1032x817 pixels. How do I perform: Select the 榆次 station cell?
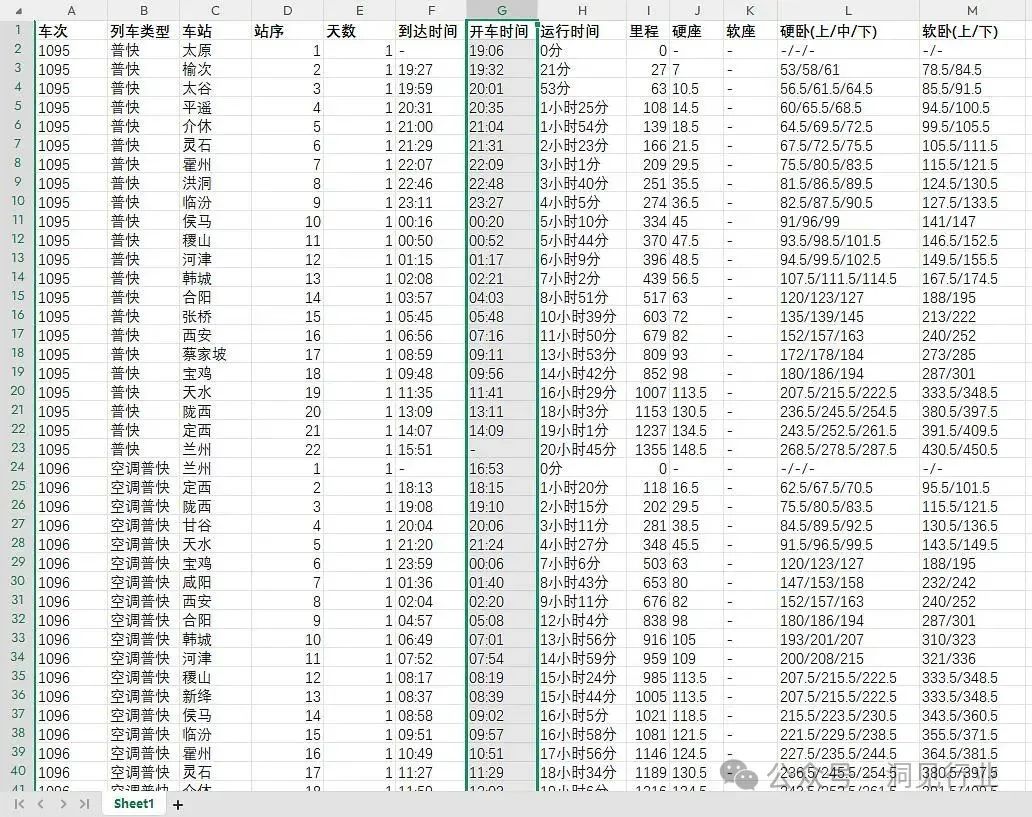point(215,70)
